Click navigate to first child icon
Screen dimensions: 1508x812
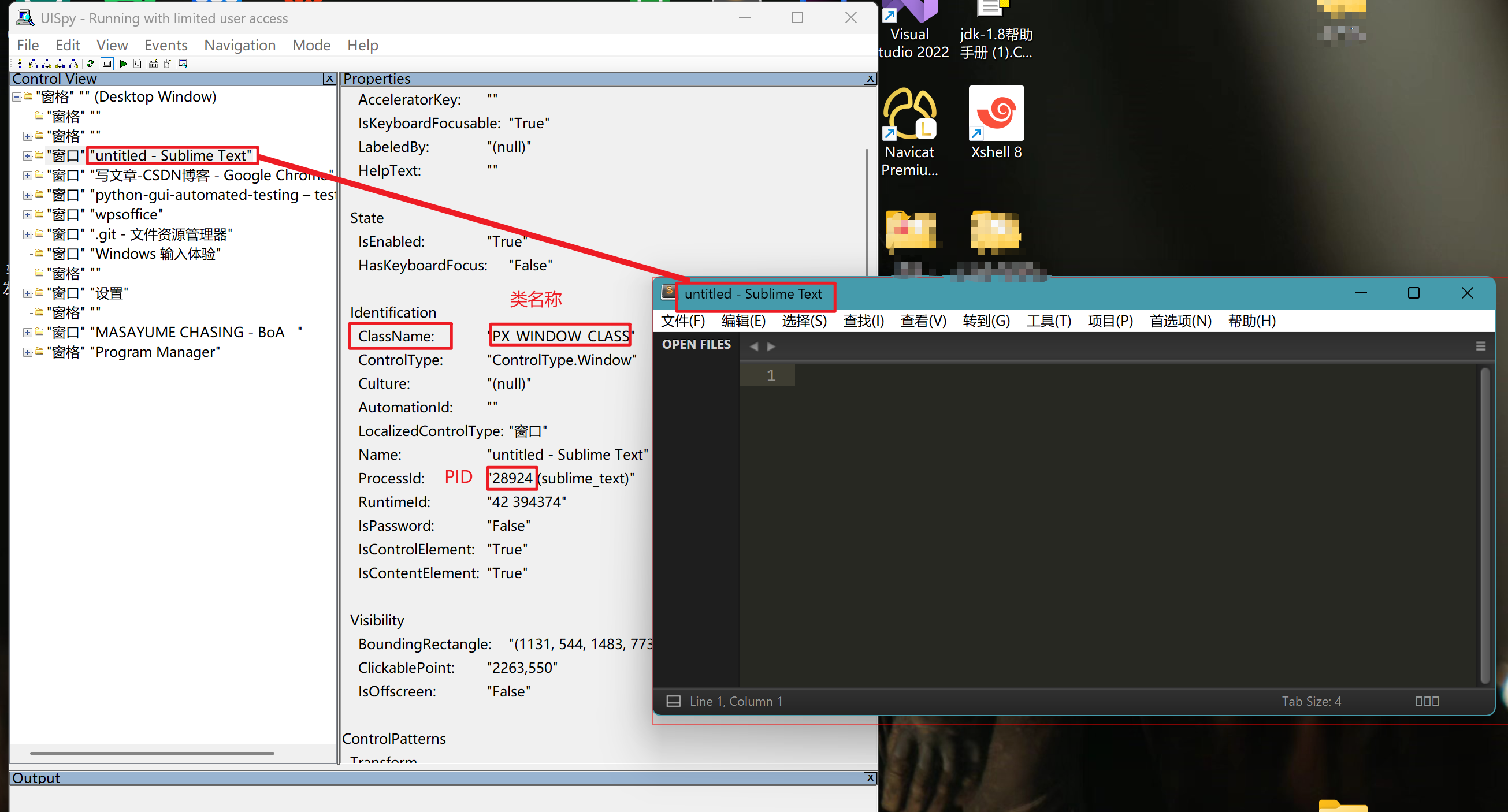pos(34,64)
